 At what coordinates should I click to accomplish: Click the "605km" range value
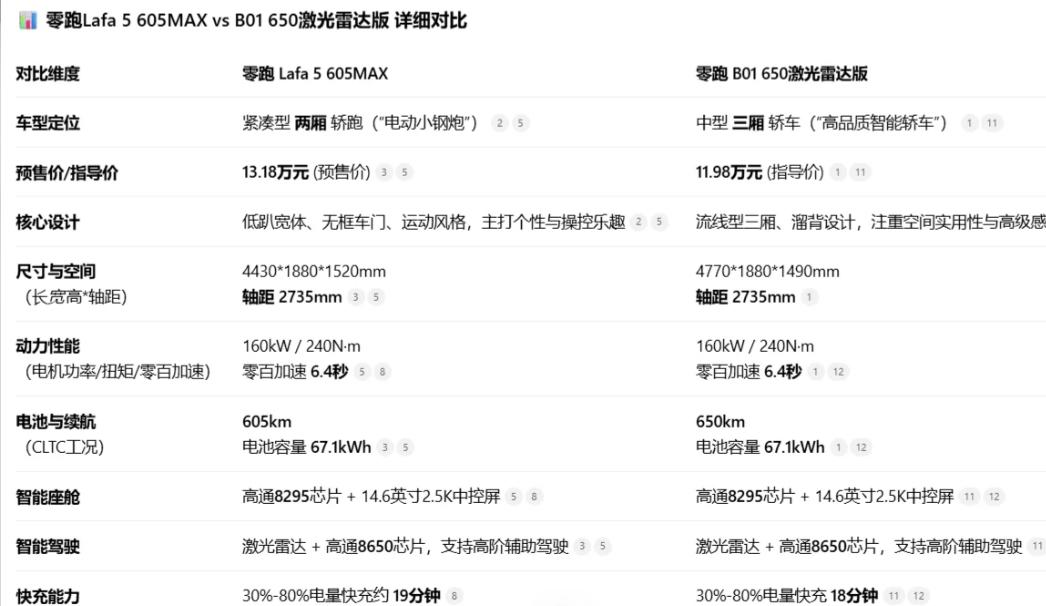tap(267, 422)
